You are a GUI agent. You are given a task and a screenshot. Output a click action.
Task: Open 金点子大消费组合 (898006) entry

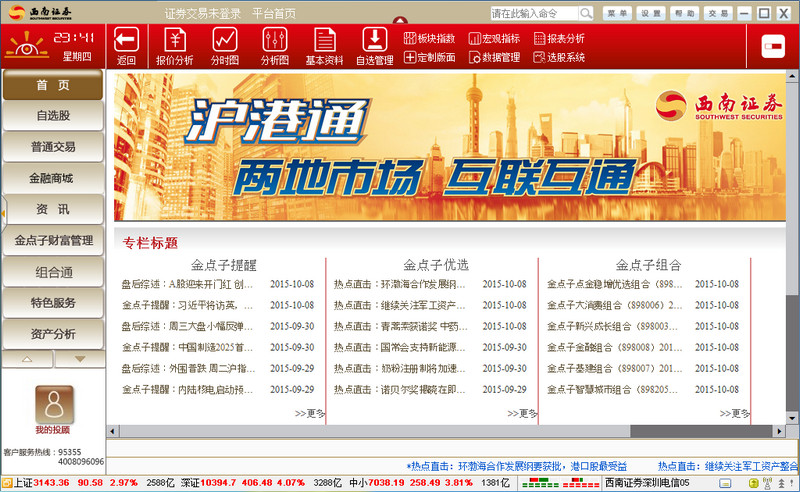614,305
